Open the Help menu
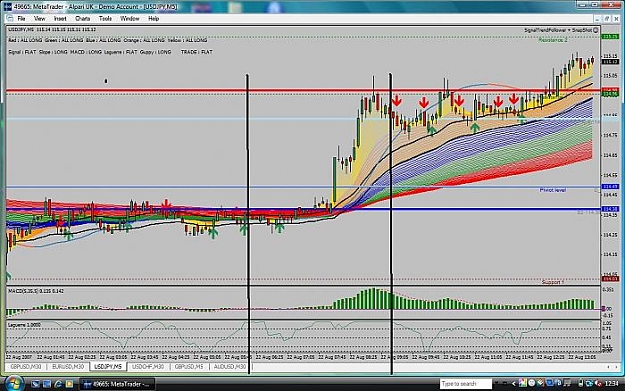This screenshot has width=625, height=391. (x=153, y=18)
